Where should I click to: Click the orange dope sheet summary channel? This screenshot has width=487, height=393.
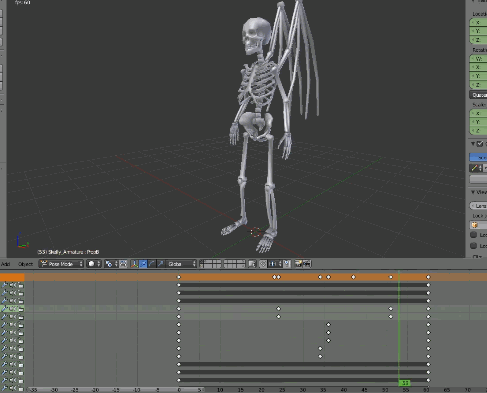[x=12, y=277]
